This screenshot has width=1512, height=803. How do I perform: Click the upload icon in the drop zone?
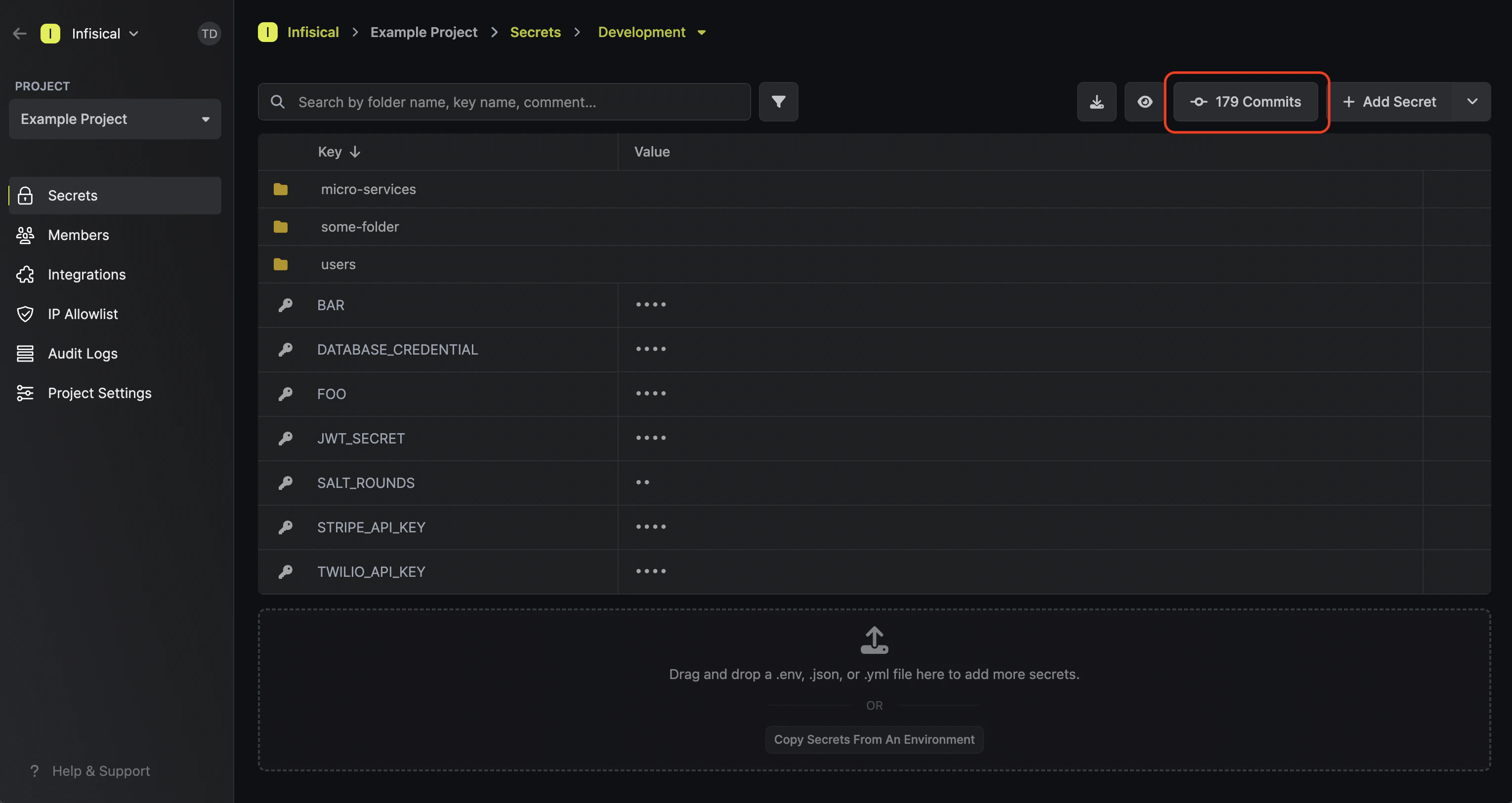874,640
